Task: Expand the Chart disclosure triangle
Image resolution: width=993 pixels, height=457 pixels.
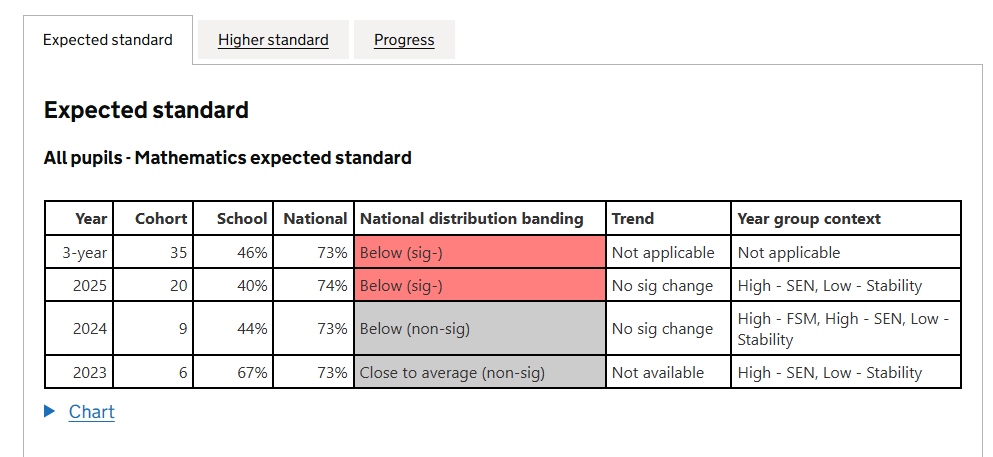Action: [50, 412]
